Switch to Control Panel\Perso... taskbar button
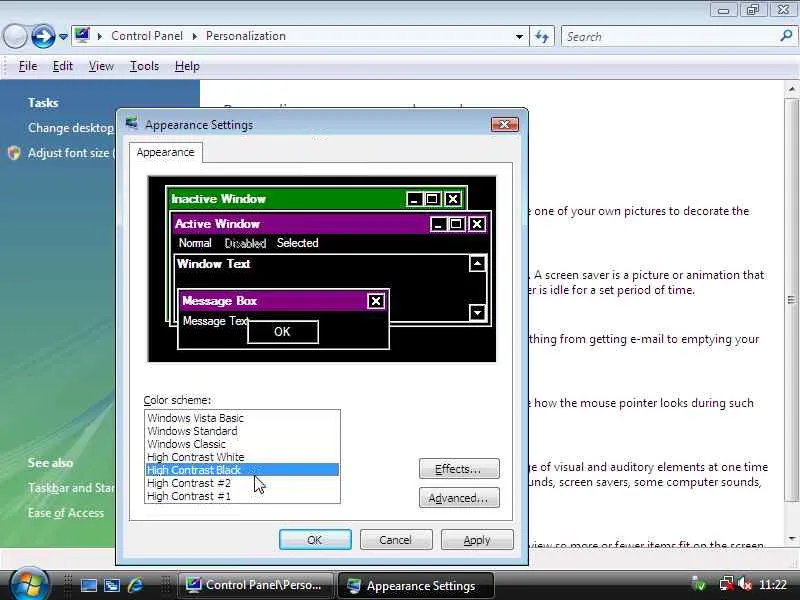 (255, 585)
